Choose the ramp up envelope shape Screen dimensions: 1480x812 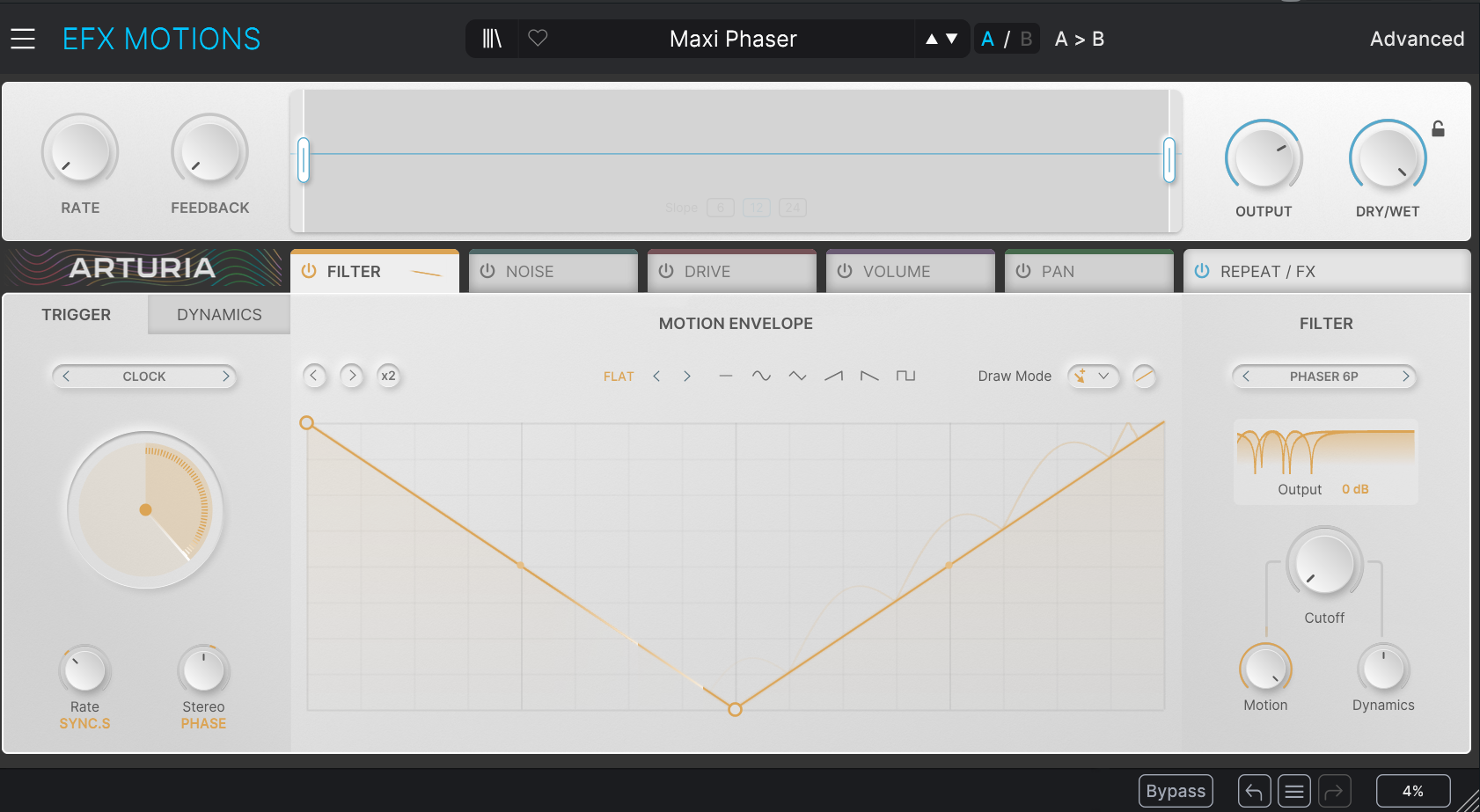coord(833,376)
